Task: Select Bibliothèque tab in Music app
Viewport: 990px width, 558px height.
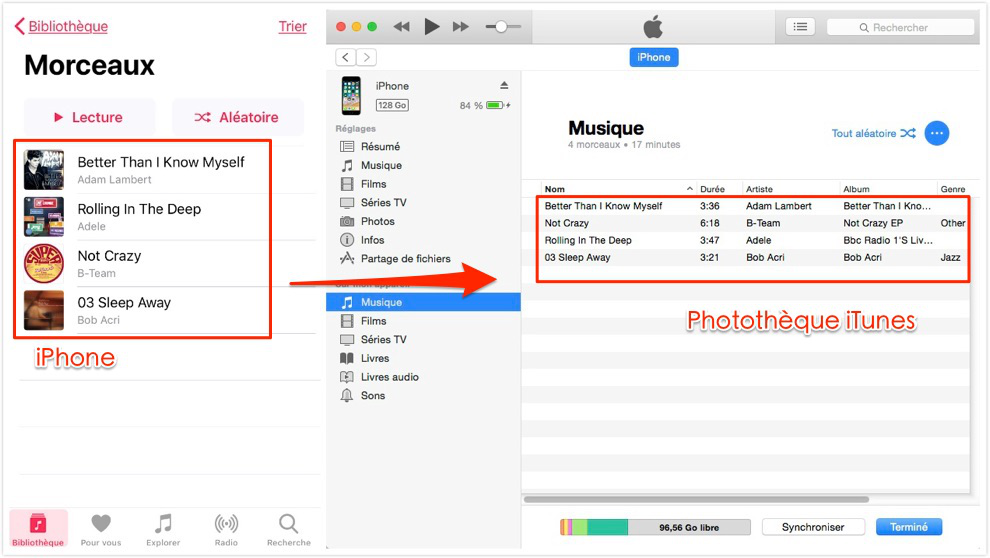Action: click(38, 529)
